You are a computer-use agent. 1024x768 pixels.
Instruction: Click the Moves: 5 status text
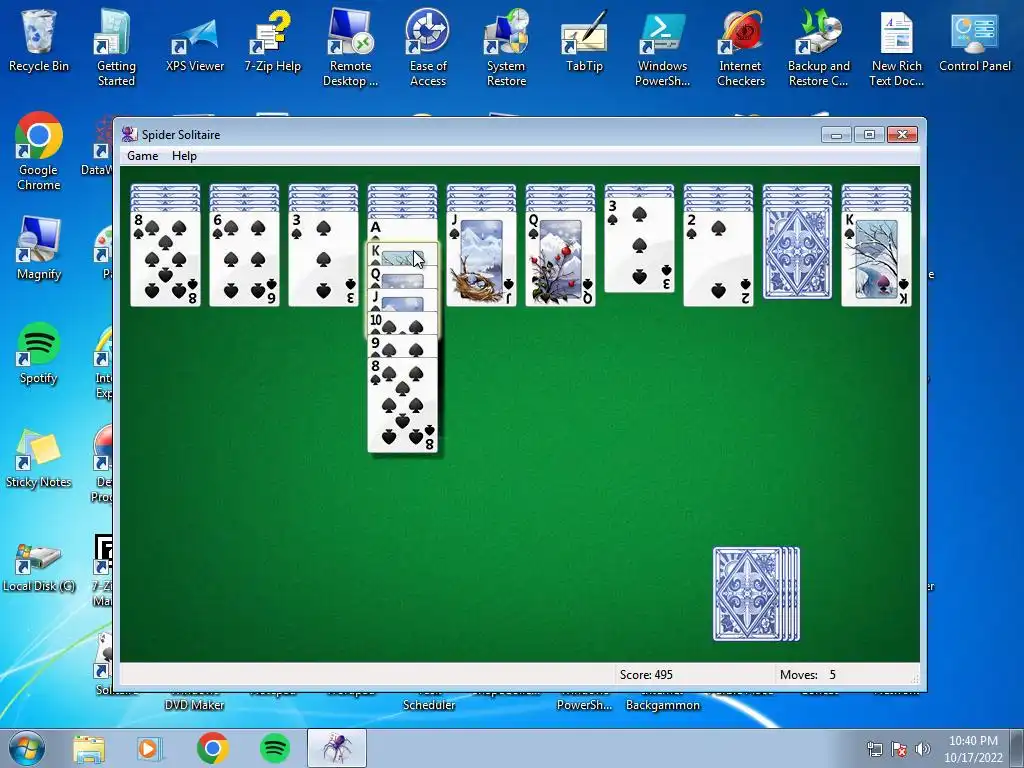[808, 675]
